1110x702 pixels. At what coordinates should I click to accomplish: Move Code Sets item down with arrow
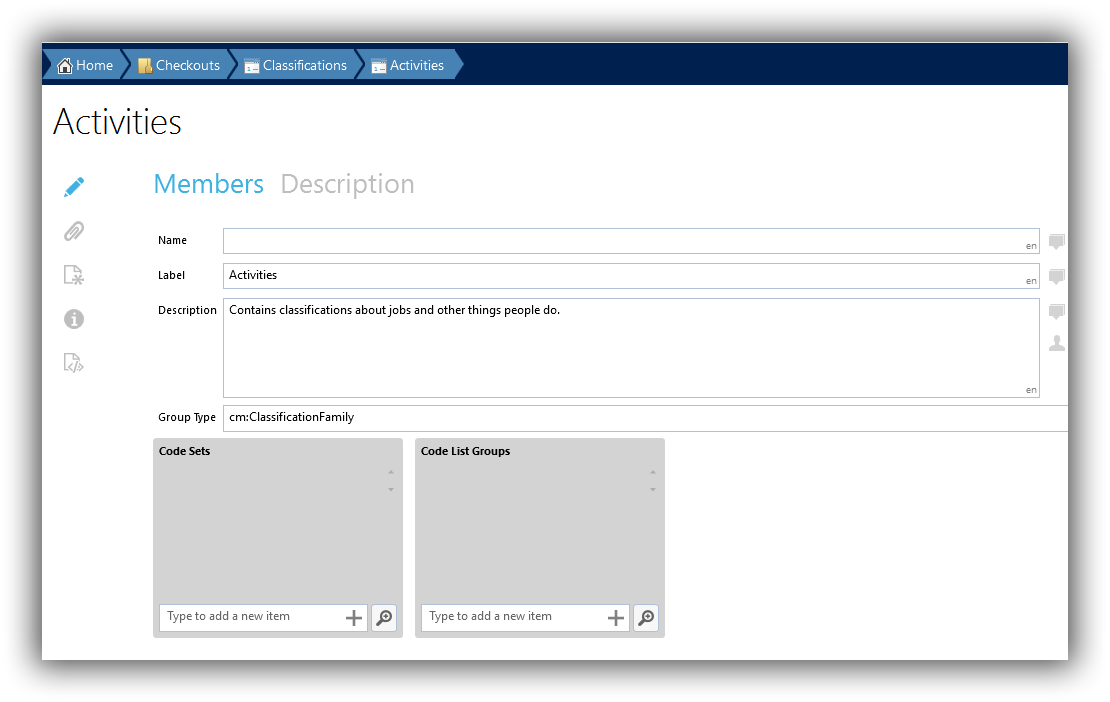pos(391,489)
